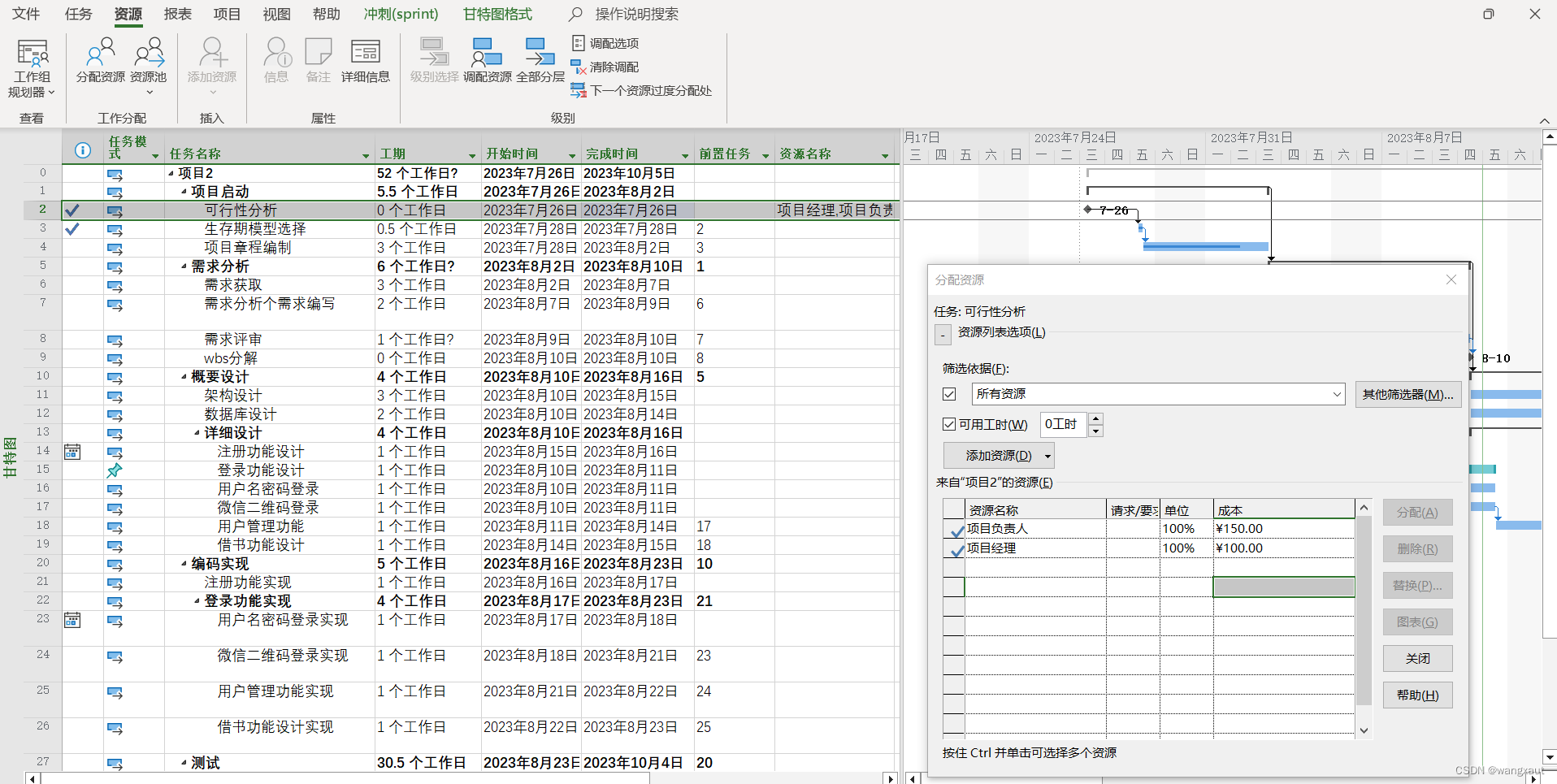Click the 关闭 button in dialog

point(1417,659)
